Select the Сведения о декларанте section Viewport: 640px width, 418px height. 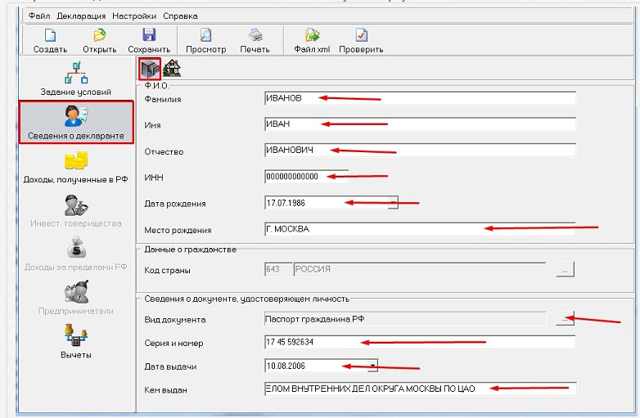pos(76,122)
